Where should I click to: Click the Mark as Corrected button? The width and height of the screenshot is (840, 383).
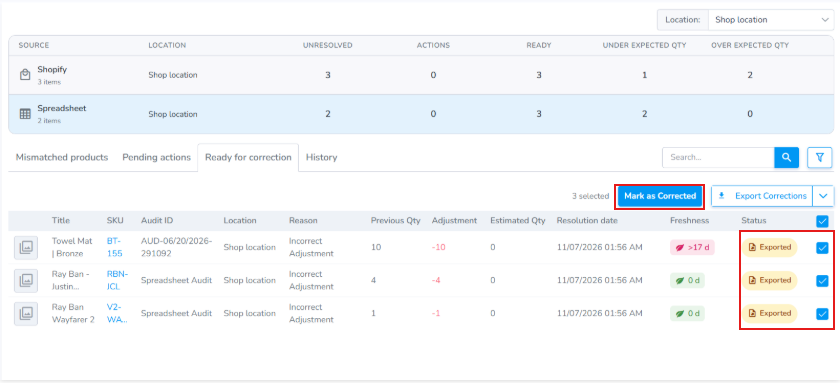point(659,196)
